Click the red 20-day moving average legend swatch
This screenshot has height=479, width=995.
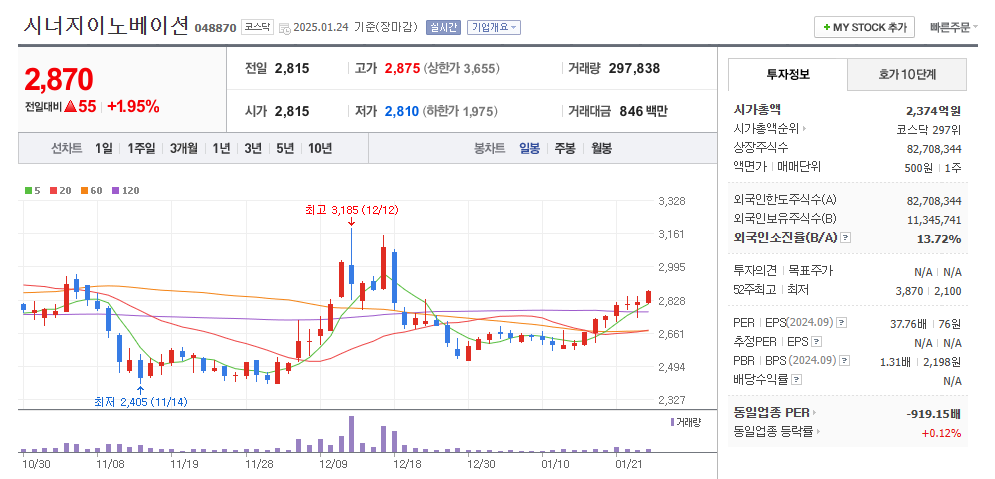[x=53, y=190]
